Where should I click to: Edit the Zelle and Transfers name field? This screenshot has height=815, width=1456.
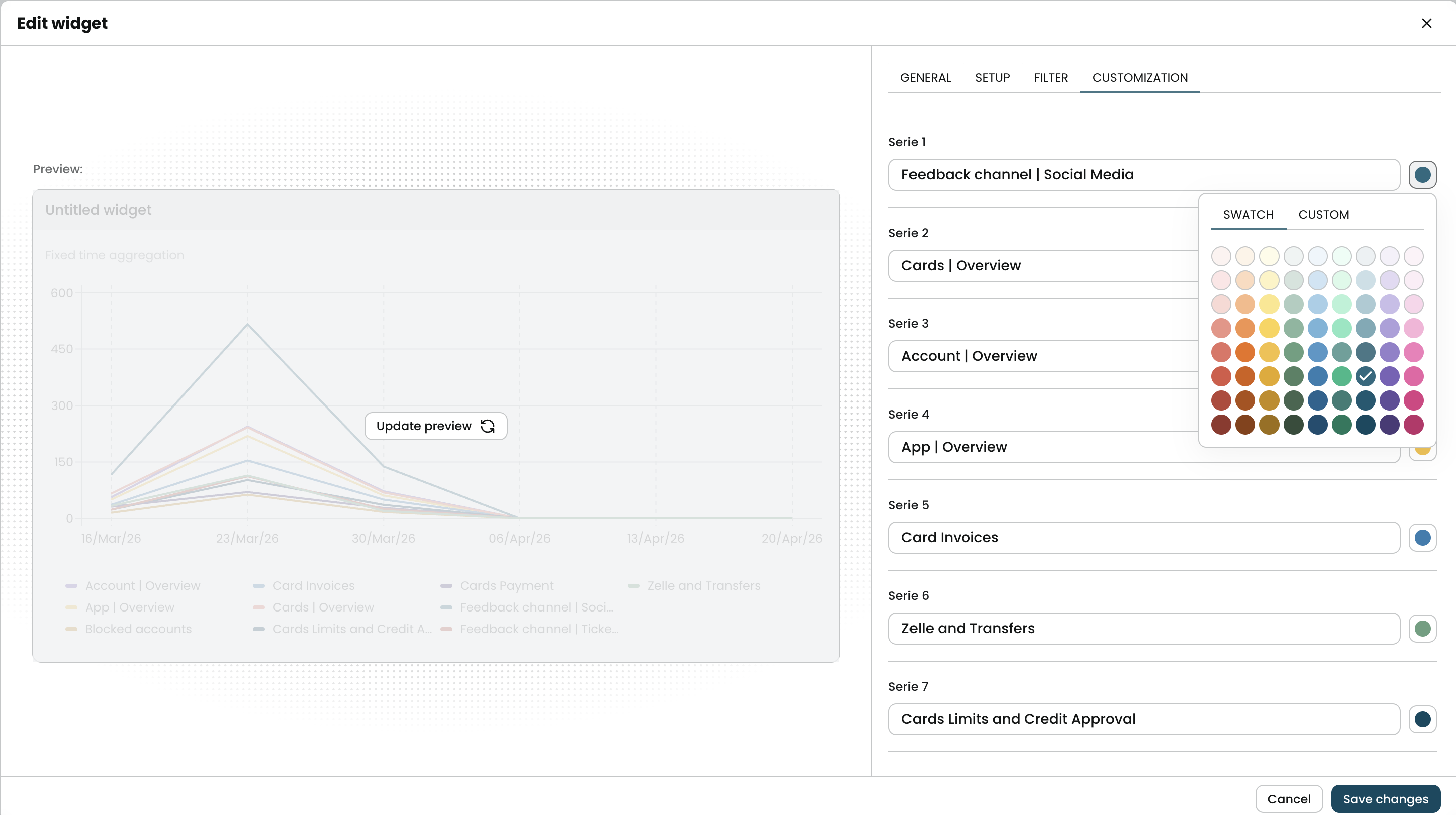(1144, 629)
